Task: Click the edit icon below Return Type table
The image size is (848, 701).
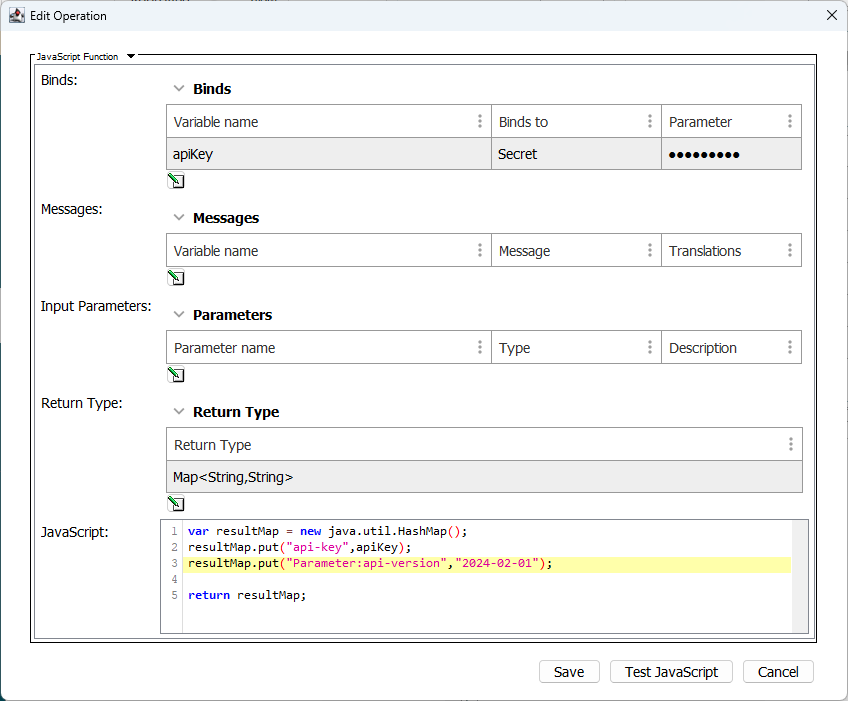Action: pos(176,504)
